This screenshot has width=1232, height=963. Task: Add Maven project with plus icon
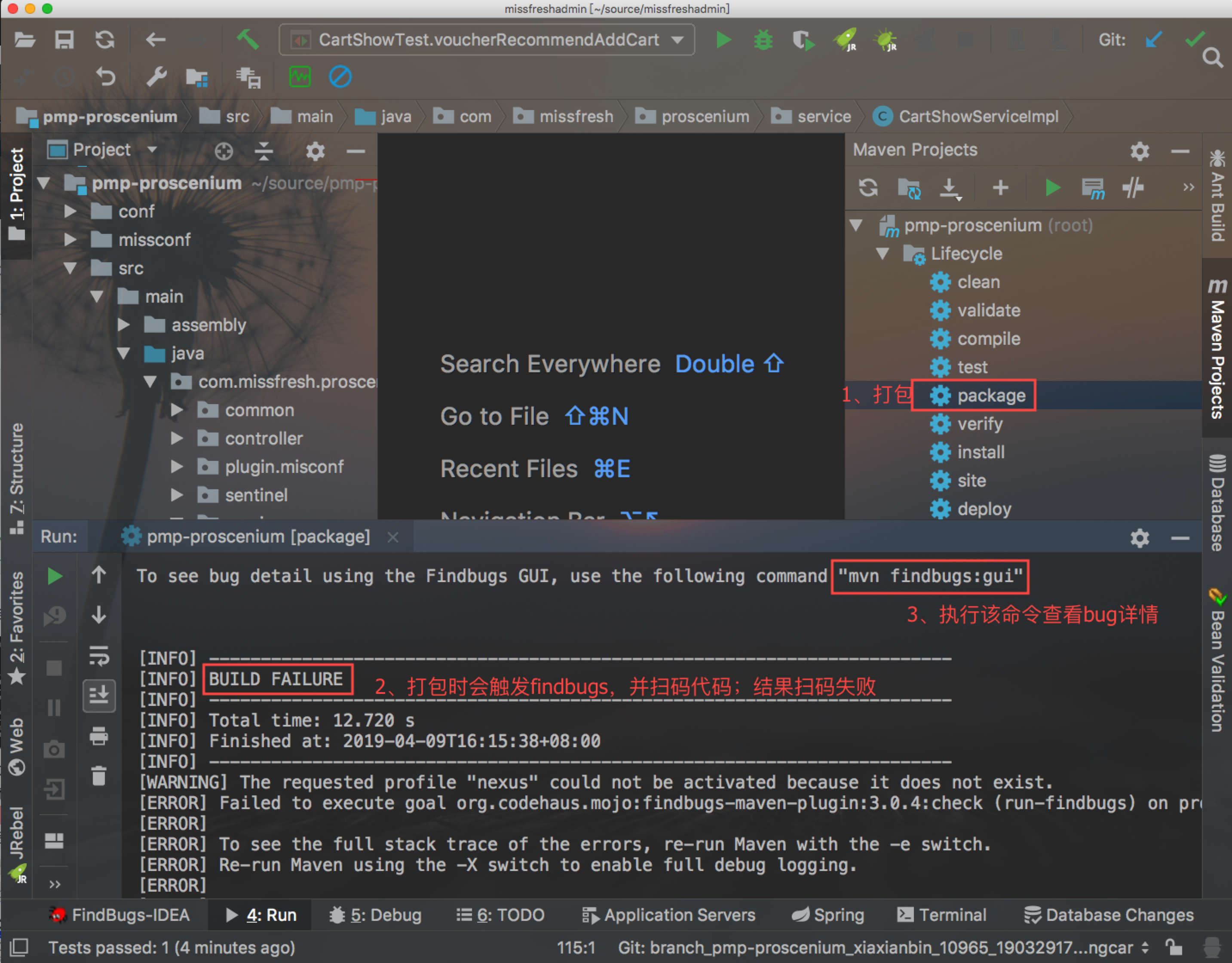tap(1001, 187)
